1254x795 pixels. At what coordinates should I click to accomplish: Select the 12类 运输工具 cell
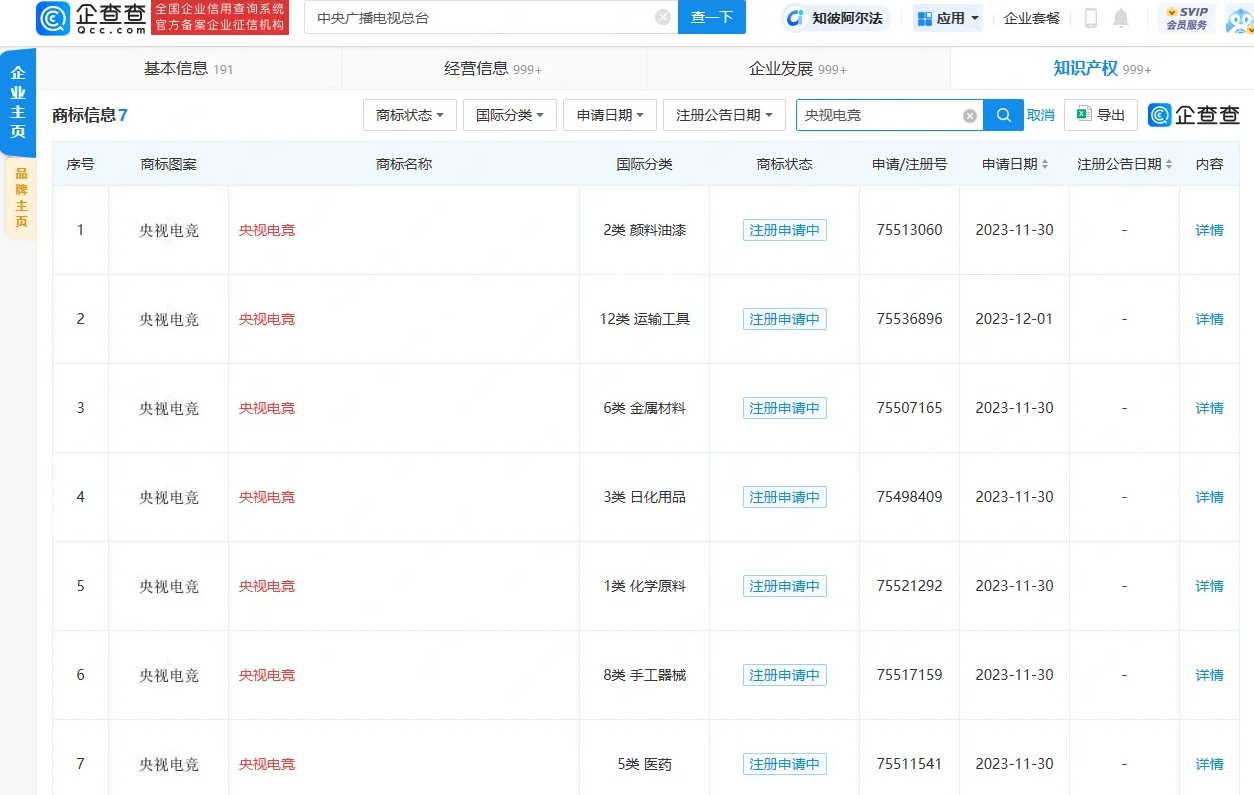tap(645, 319)
